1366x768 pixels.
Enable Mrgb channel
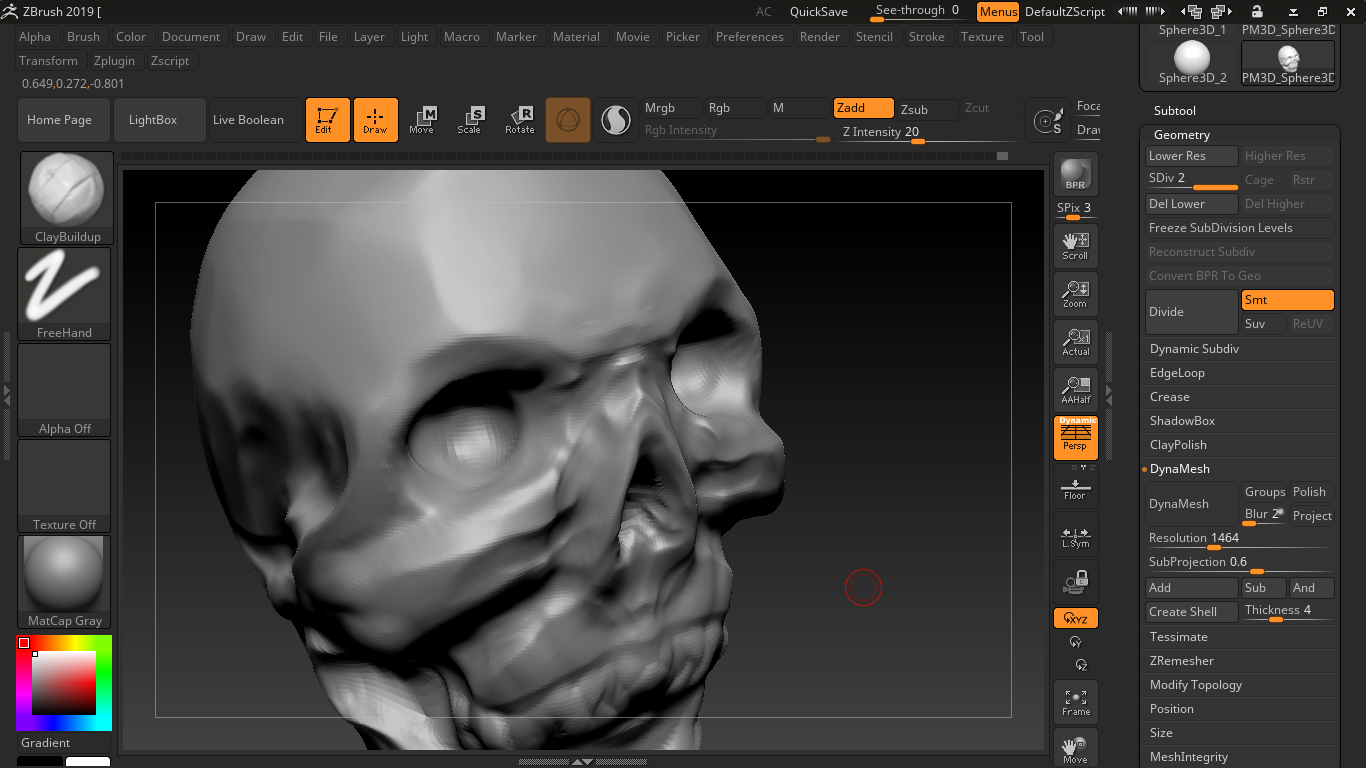670,108
